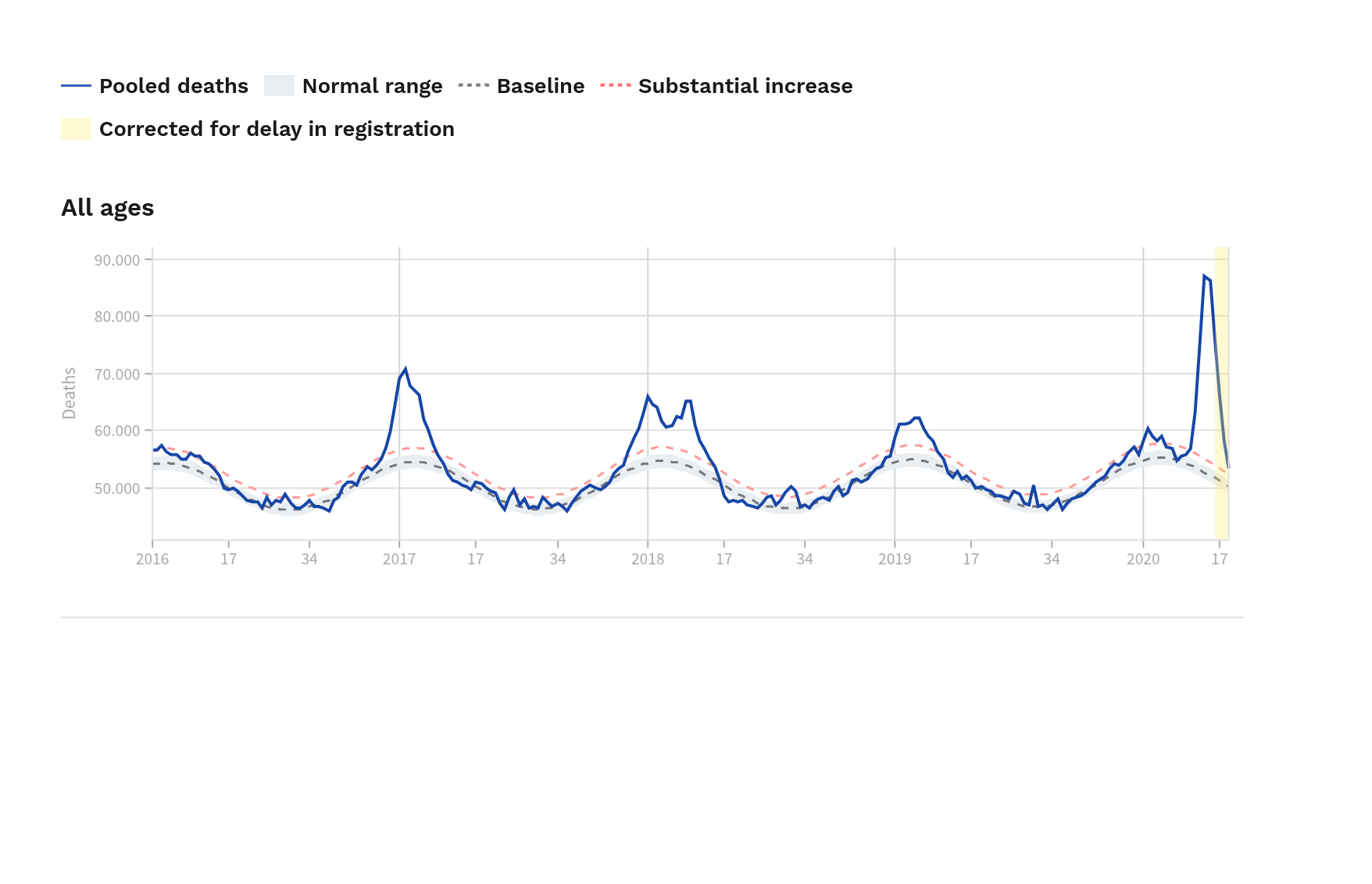Image resolution: width=1372 pixels, height=884 pixels.
Task: Click the 50.000 y-axis tick label
Action: 117,489
